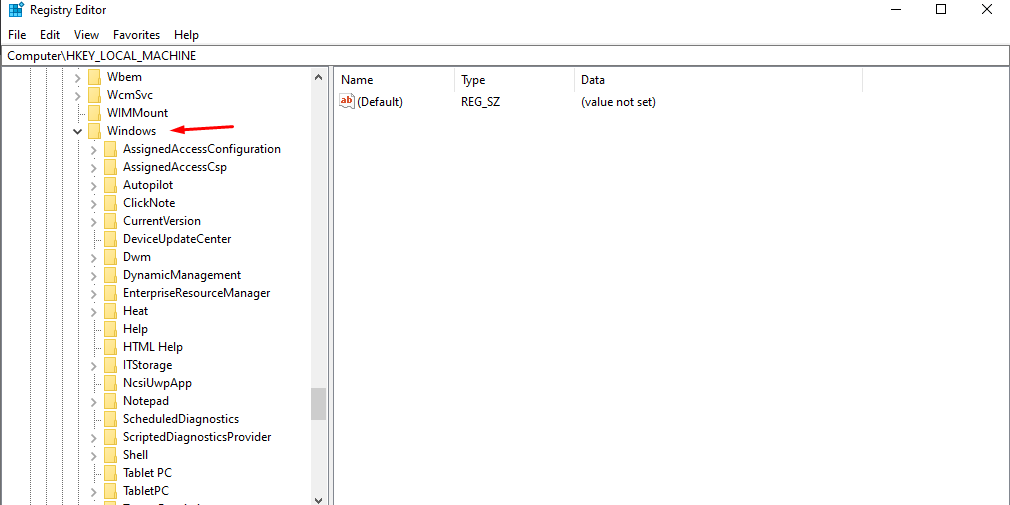This screenshot has height=505, width=1010.
Task: Click the WcmSvc folder icon
Action: [x=95, y=95]
